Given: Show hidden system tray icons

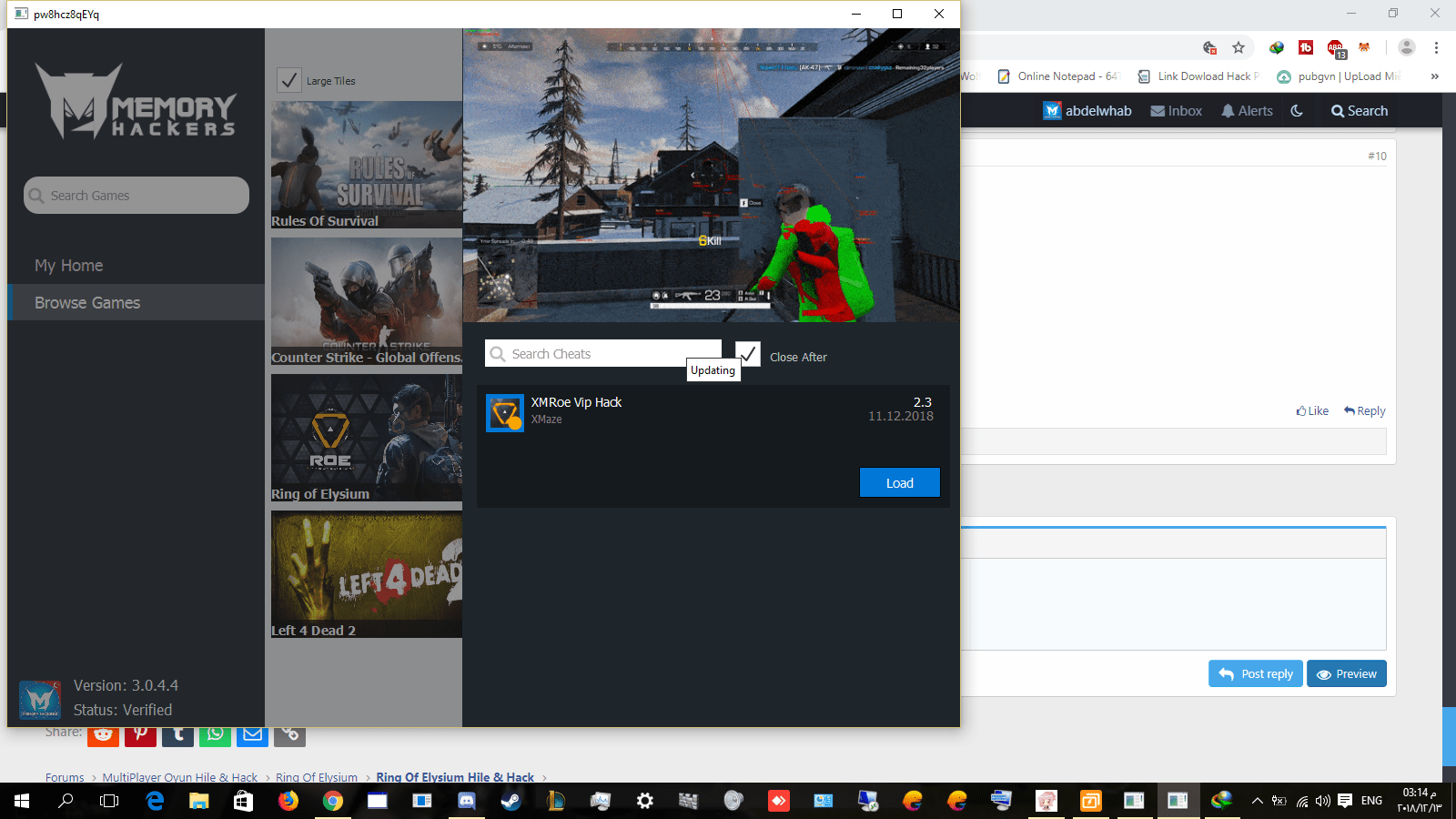Looking at the screenshot, I should (x=1258, y=801).
